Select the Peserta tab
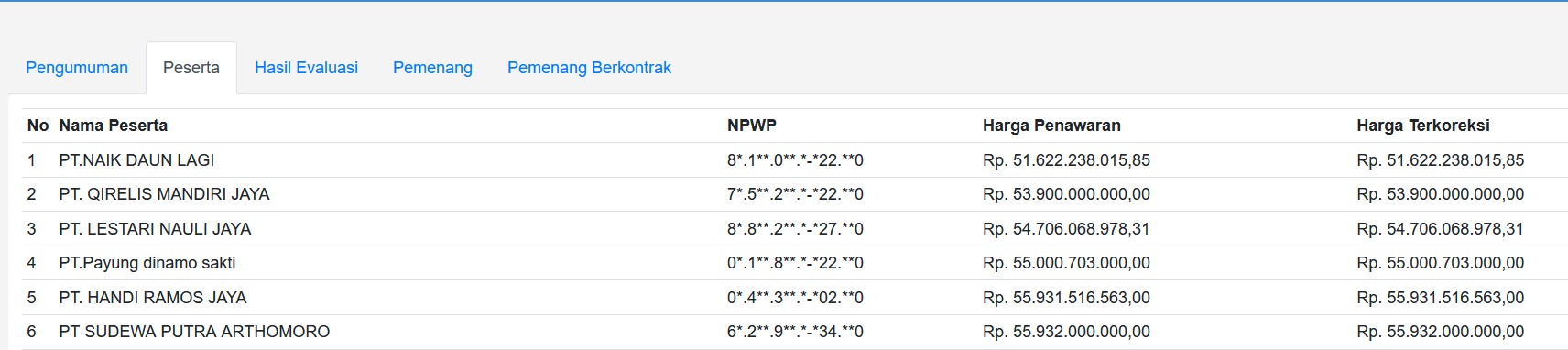1568x350 pixels. [x=191, y=68]
